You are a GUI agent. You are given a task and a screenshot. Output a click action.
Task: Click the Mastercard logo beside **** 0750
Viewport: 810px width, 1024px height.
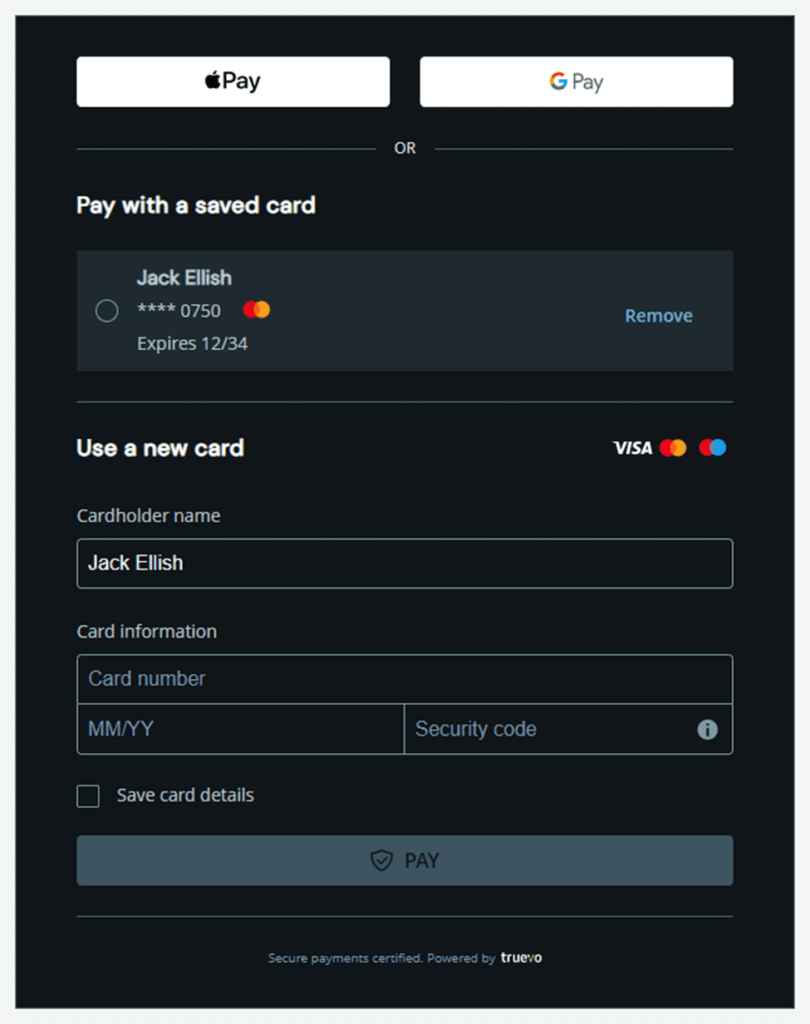point(256,310)
